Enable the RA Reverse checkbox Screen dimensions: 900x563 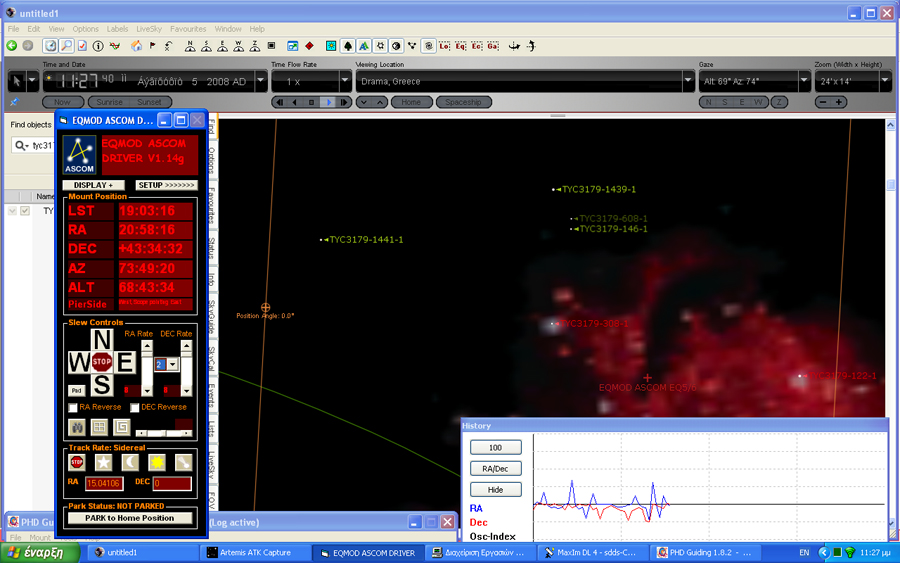pos(73,407)
